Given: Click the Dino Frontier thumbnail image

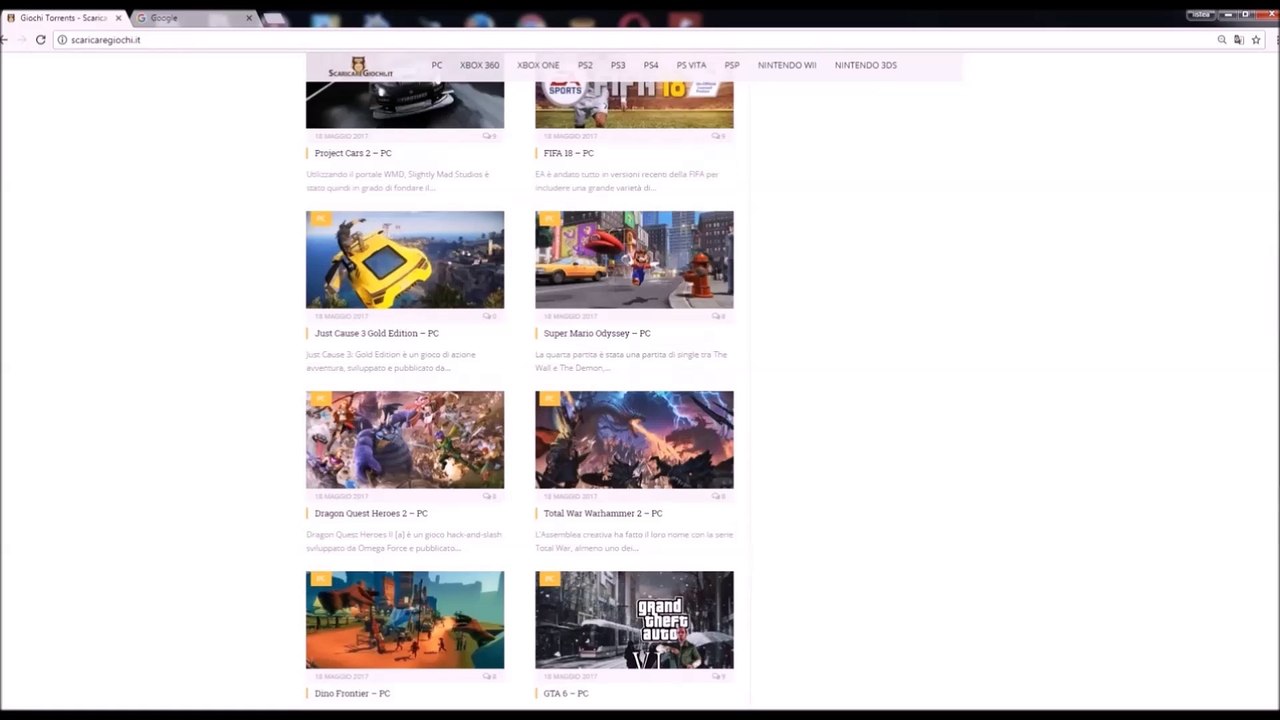Looking at the screenshot, I should (405, 620).
